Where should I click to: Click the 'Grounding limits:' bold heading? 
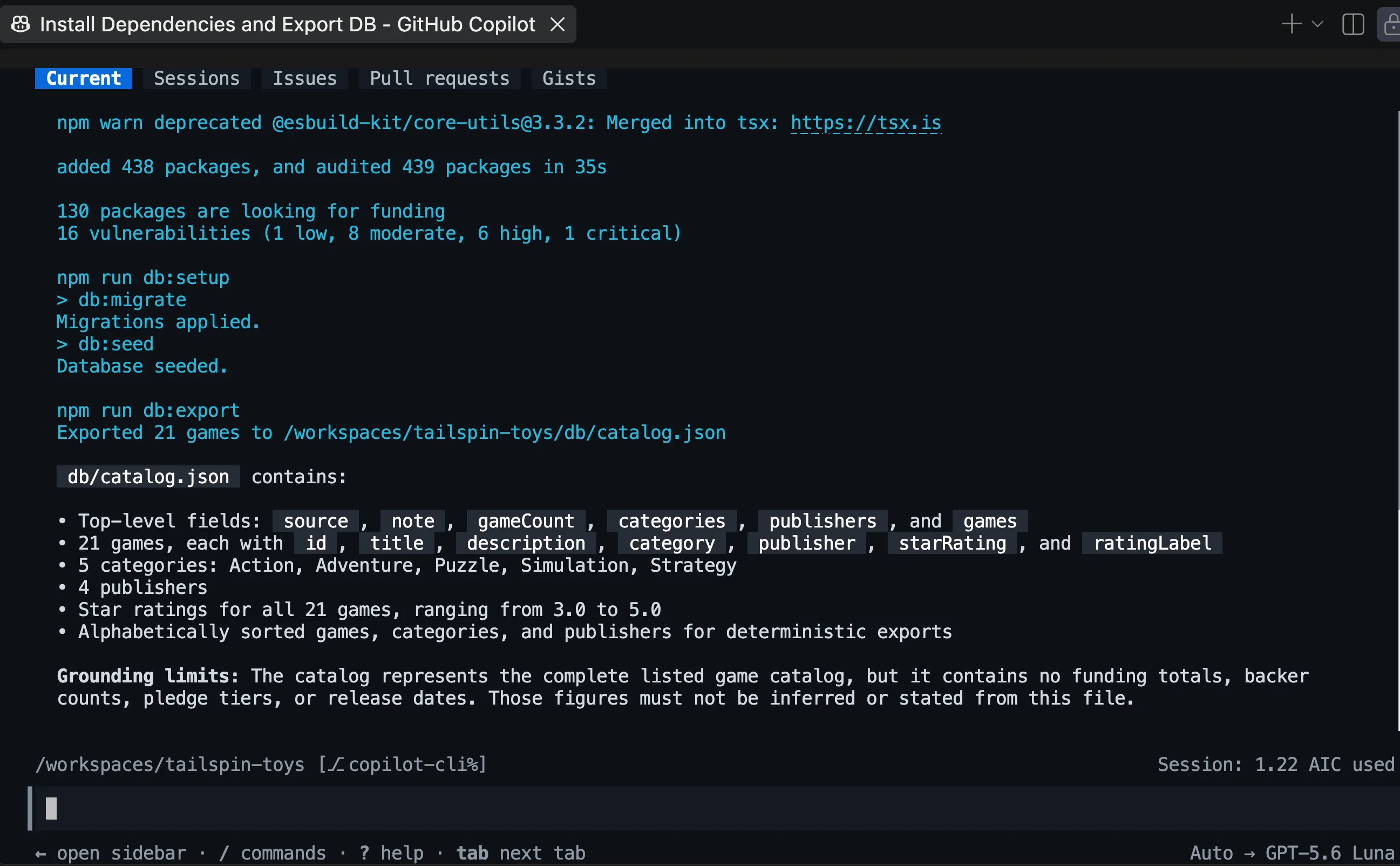pyautogui.click(x=148, y=676)
